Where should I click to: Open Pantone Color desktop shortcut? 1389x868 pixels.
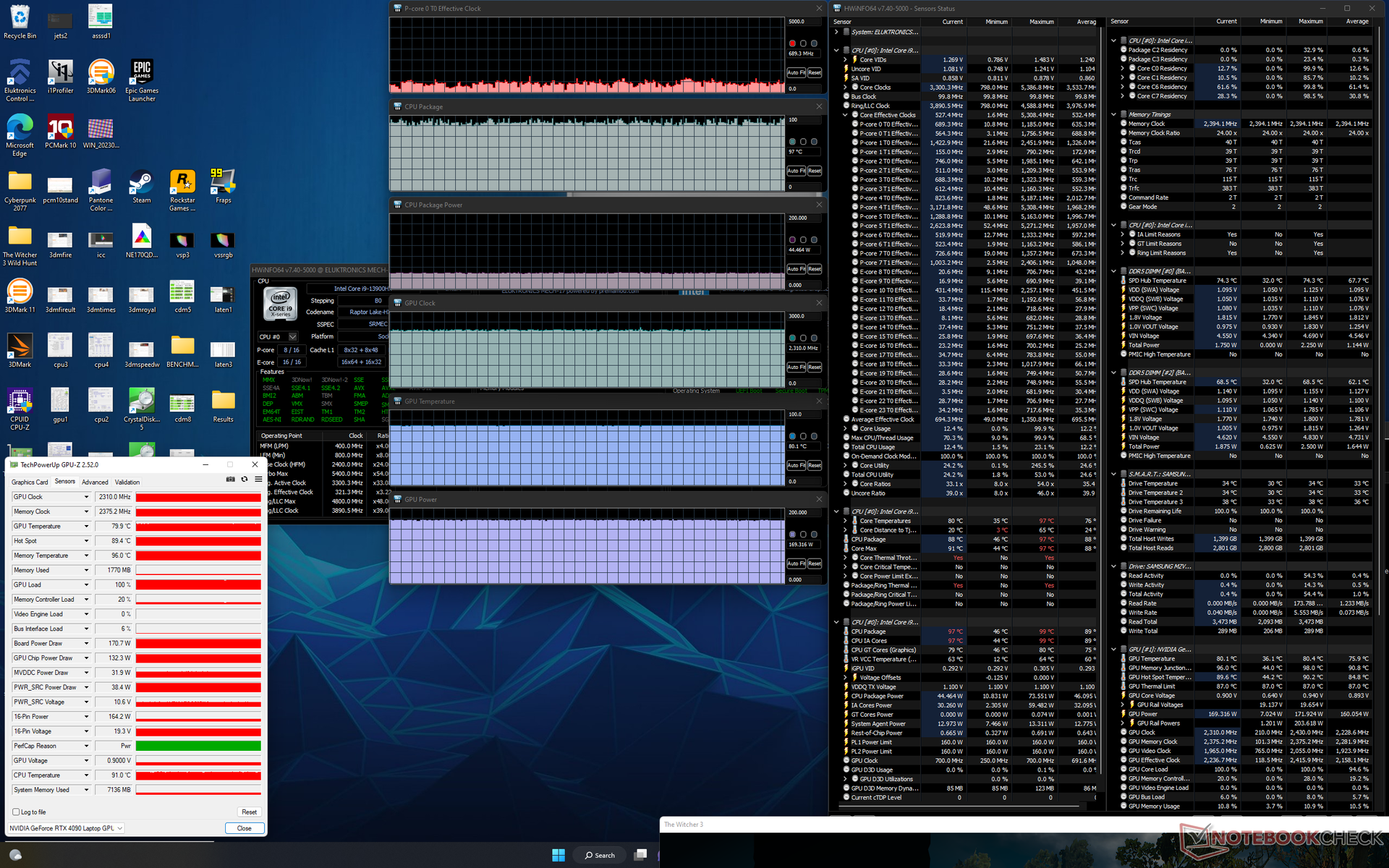[101, 190]
